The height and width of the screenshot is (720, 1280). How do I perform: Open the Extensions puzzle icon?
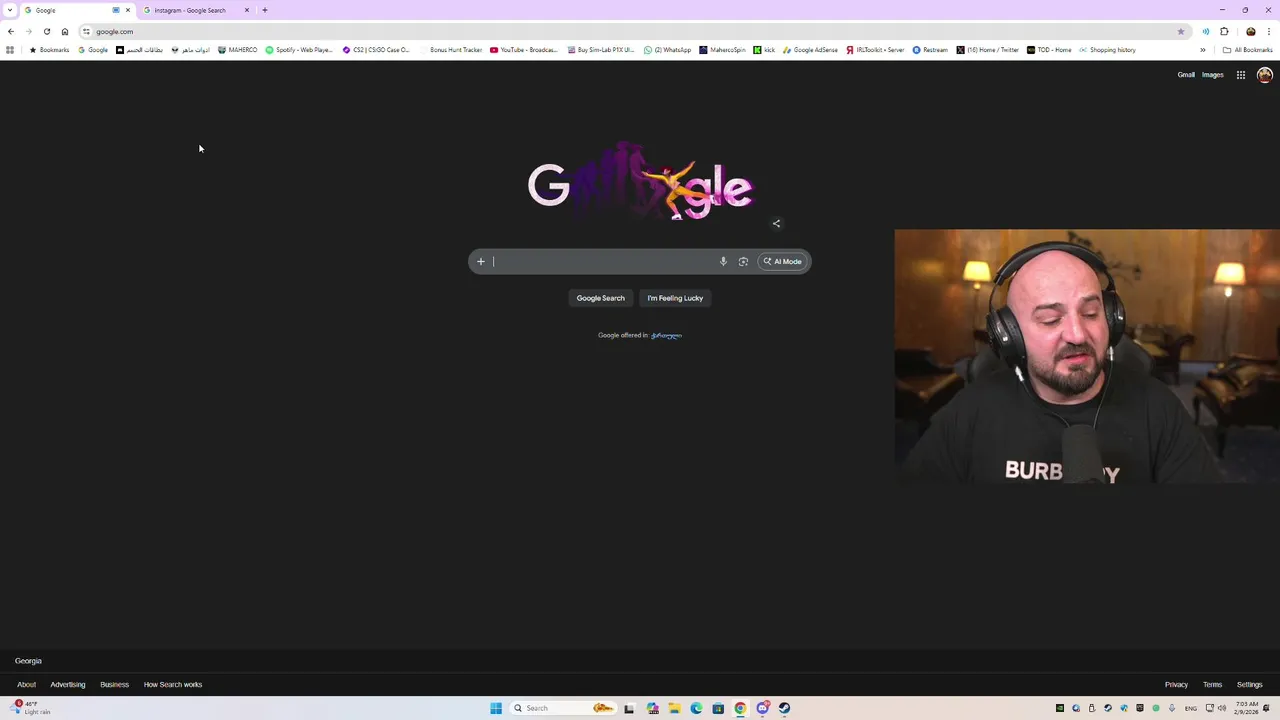point(1224,32)
